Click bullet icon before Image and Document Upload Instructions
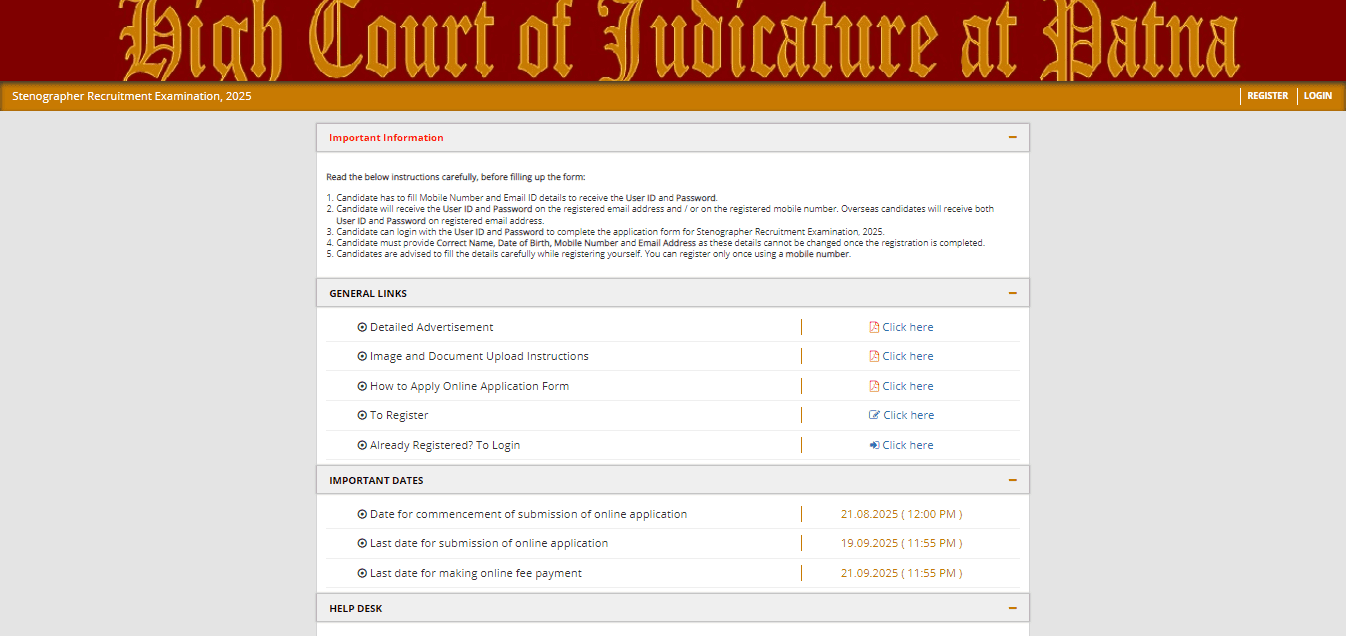Image resolution: width=1346 pixels, height=636 pixels. tap(362, 356)
